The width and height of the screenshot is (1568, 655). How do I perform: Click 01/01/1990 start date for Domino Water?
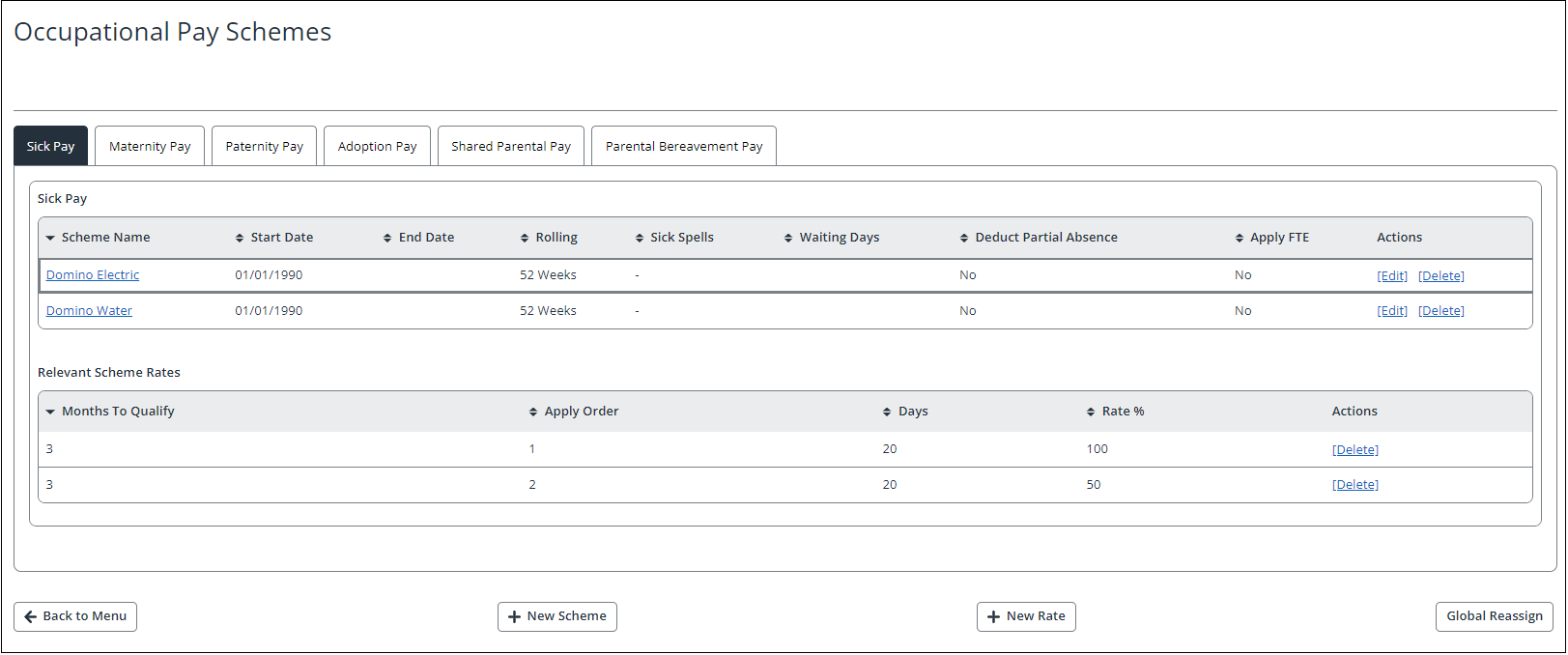coord(269,311)
